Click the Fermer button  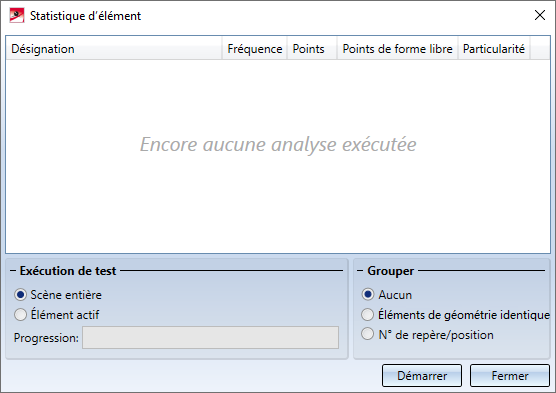(510, 375)
